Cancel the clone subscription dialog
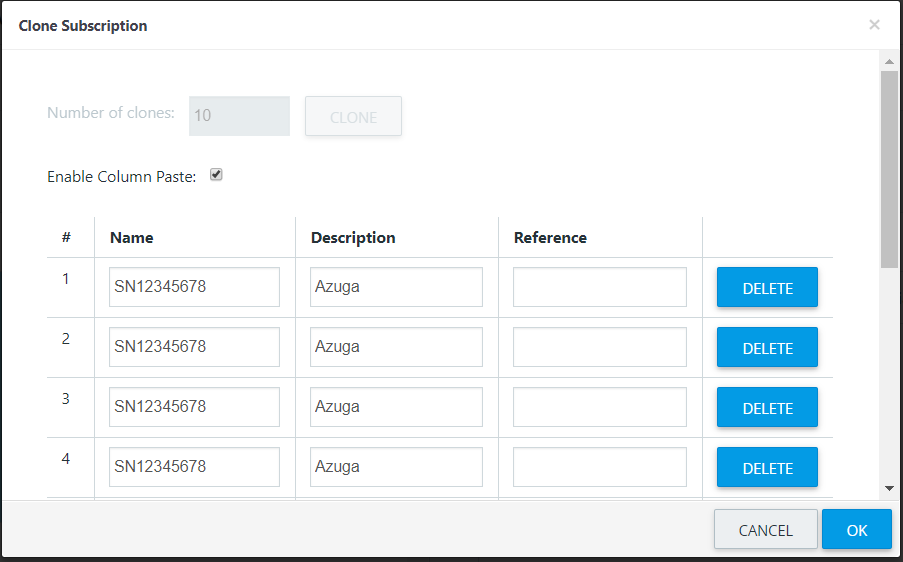This screenshot has width=903, height=562. click(x=766, y=530)
